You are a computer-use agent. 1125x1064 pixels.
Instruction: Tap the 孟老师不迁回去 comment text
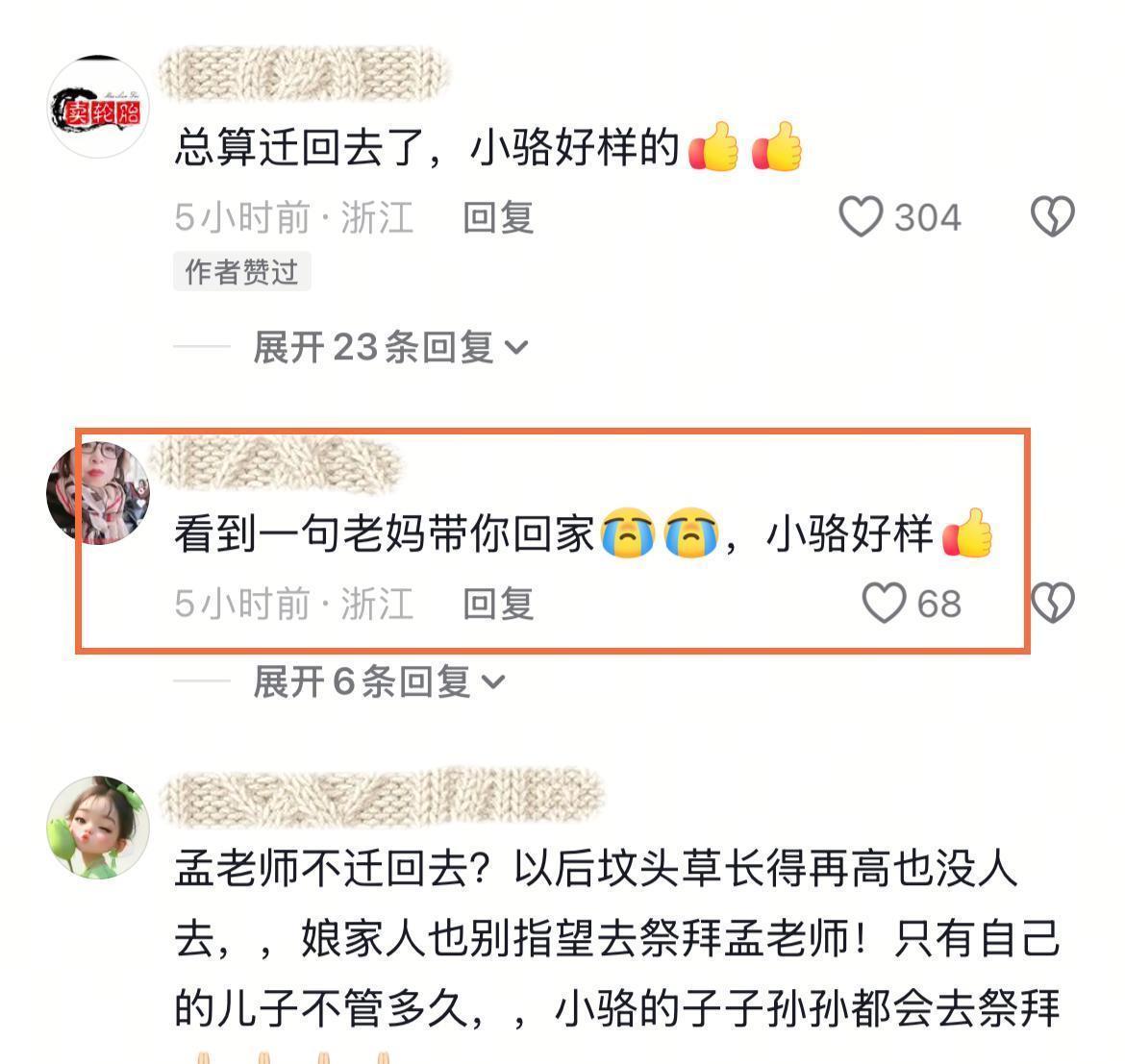pos(617,939)
